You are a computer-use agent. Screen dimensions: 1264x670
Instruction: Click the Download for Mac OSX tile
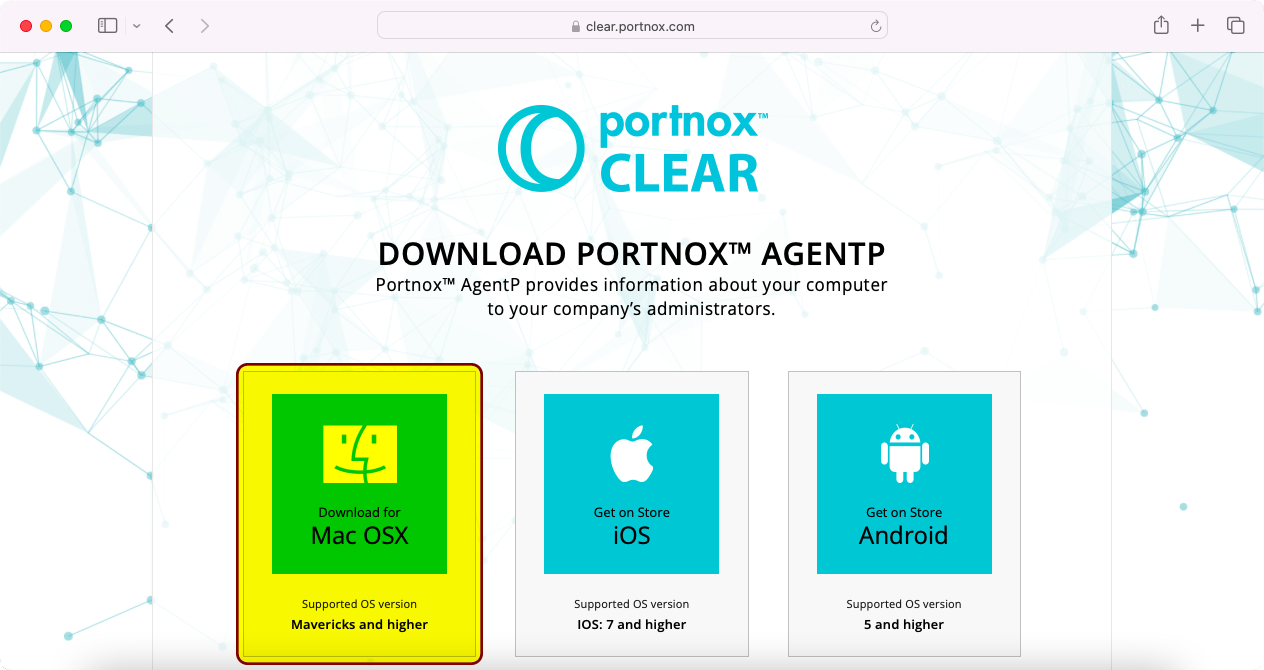[359, 484]
